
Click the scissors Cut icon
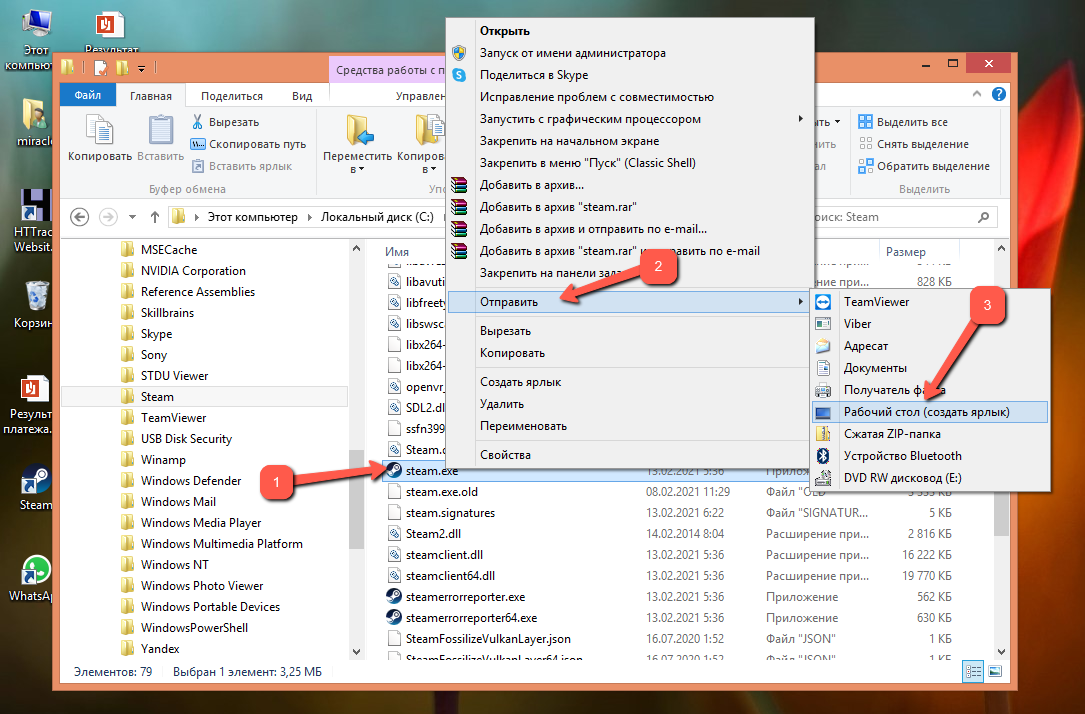pos(198,122)
